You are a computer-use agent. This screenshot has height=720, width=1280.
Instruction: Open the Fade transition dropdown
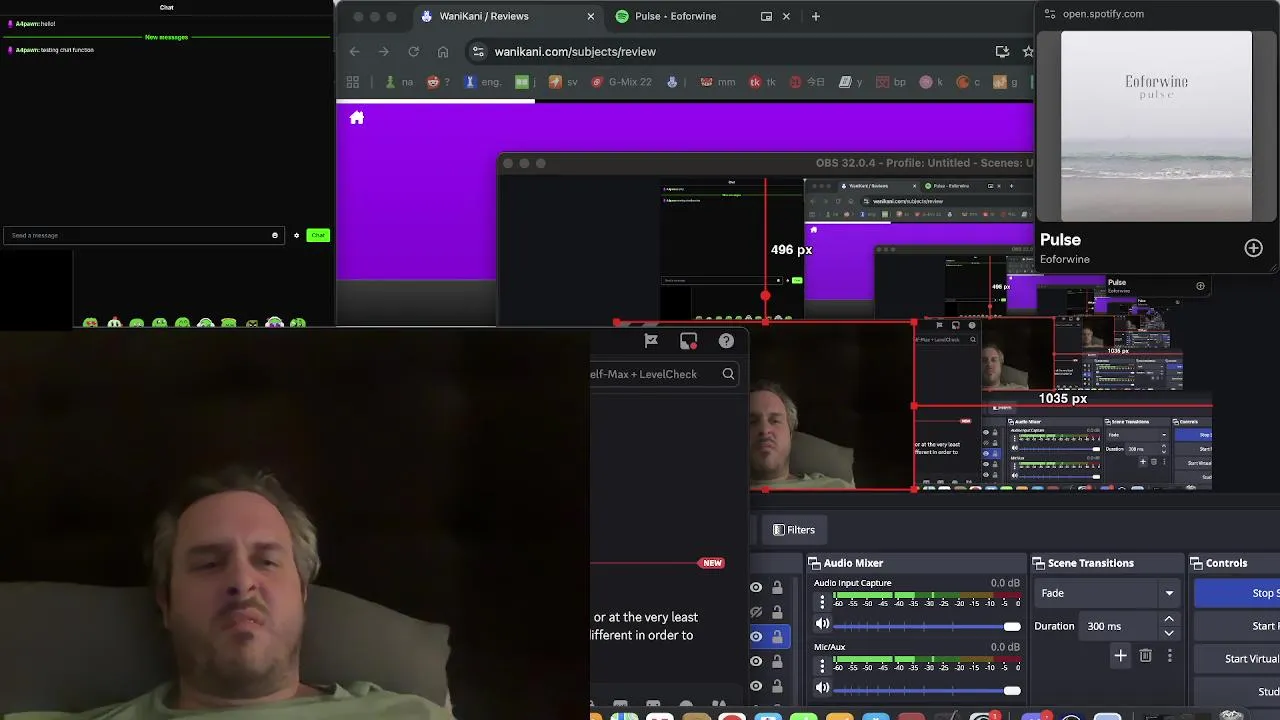[x=1107, y=593]
